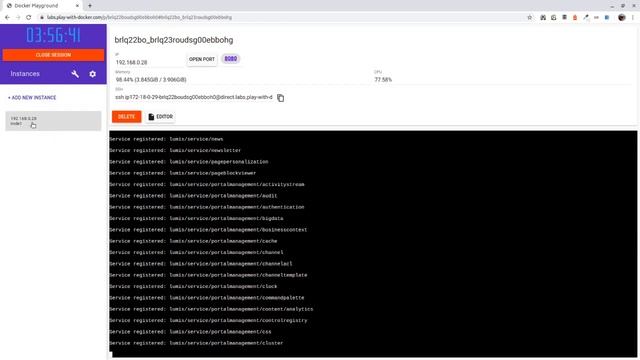Click the terminal line ending in portalmanagement/bigdata
This screenshot has width=640, height=360.
[196, 218]
